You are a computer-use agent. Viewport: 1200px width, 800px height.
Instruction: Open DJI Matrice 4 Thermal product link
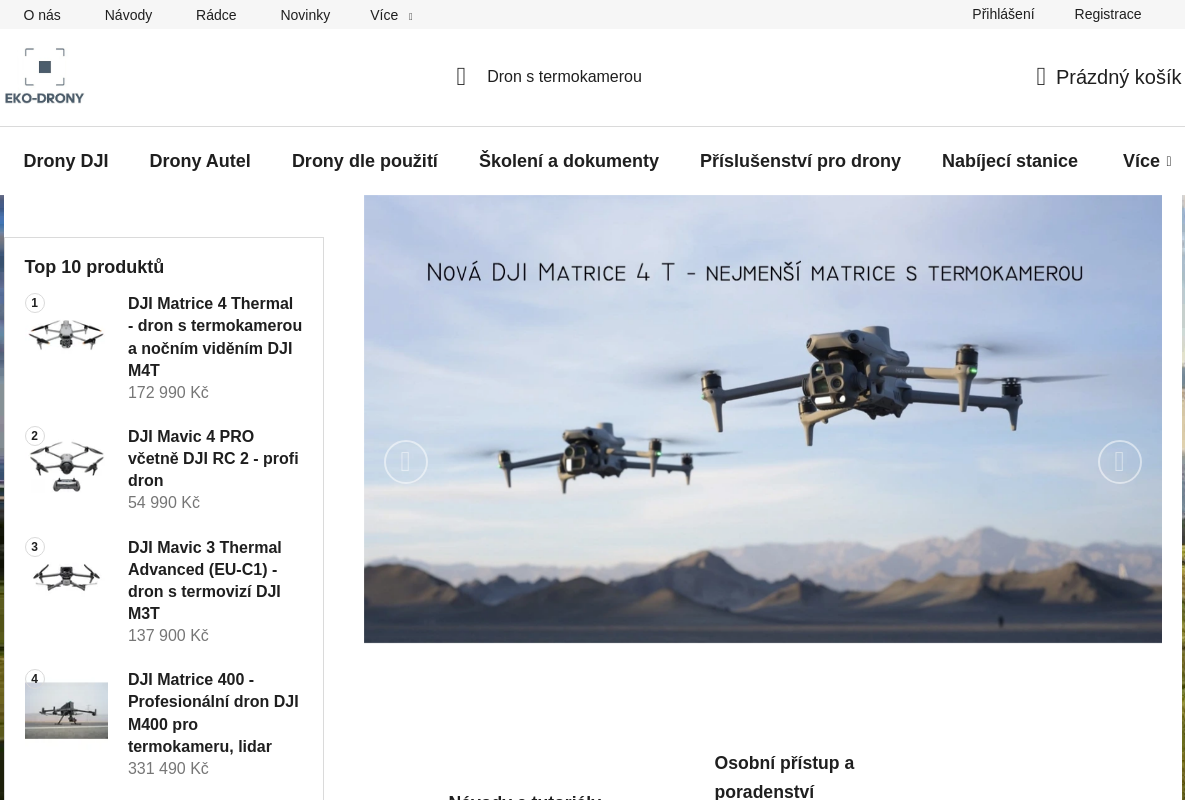[215, 337]
